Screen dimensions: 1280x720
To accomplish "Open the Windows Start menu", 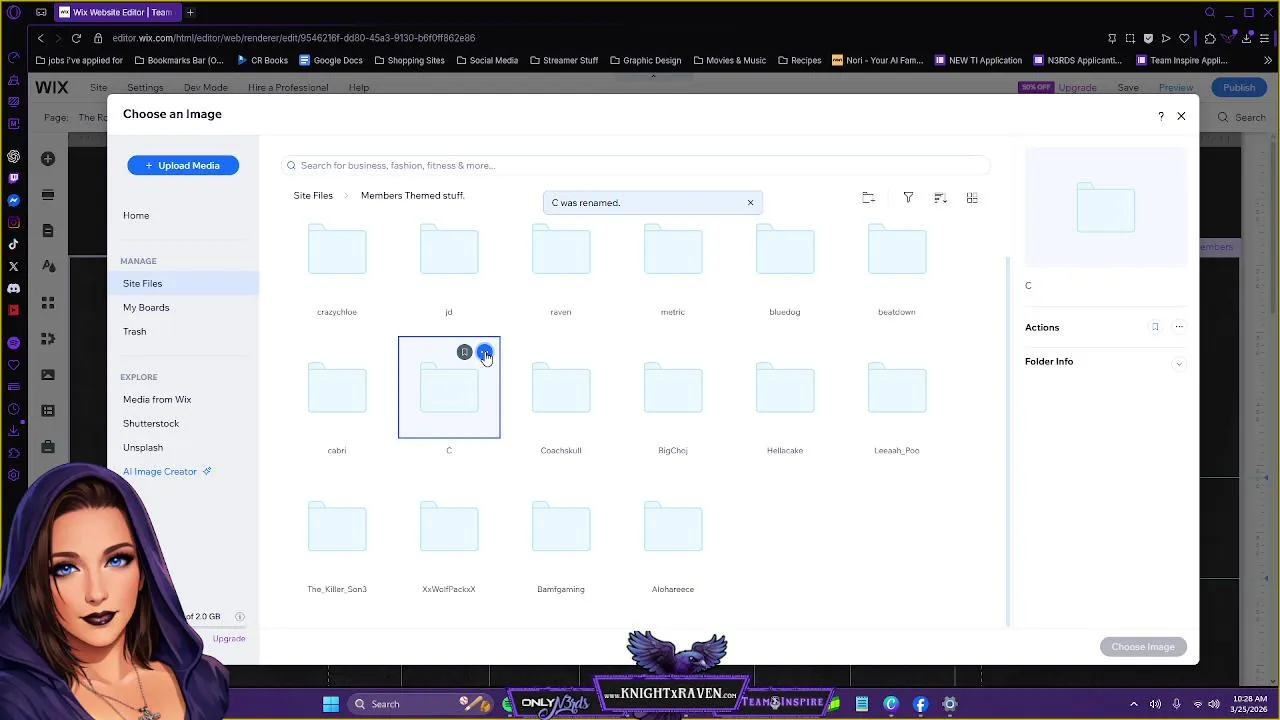I will pyautogui.click(x=331, y=704).
